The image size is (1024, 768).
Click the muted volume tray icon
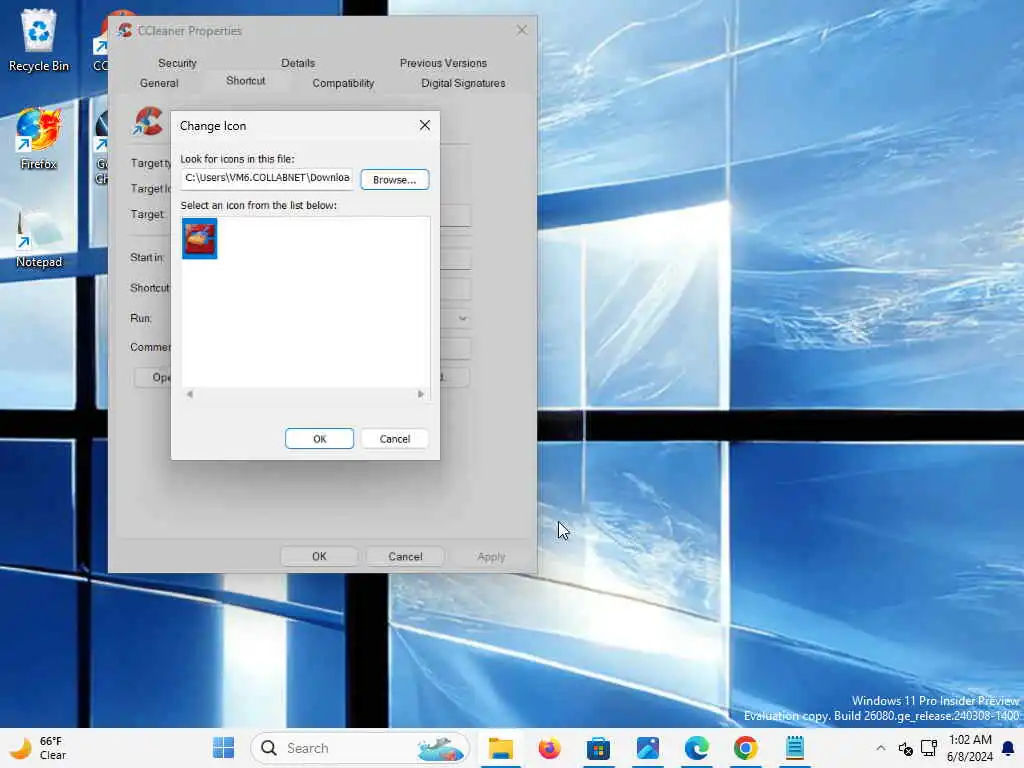click(x=905, y=748)
